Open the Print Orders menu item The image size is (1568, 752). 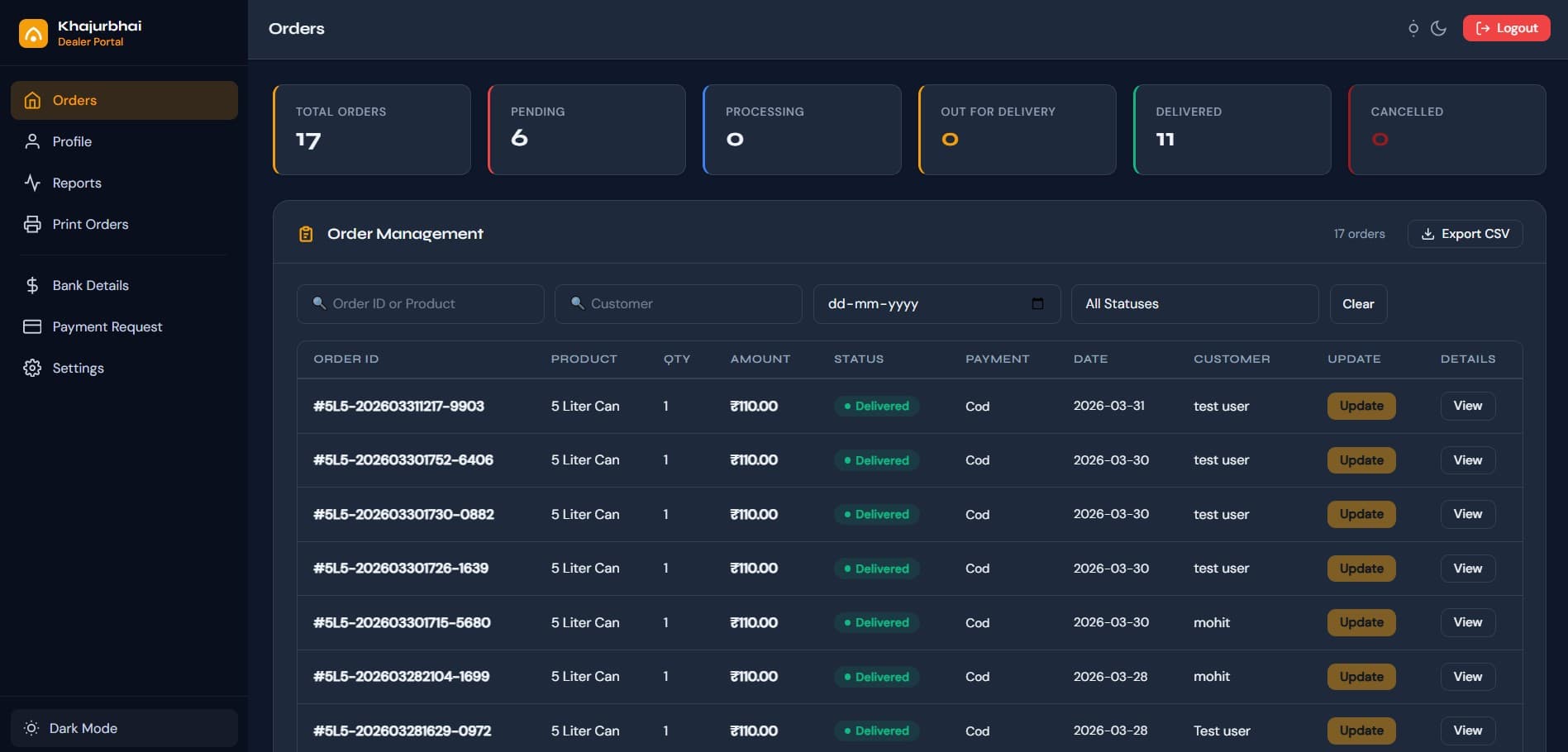click(x=124, y=224)
